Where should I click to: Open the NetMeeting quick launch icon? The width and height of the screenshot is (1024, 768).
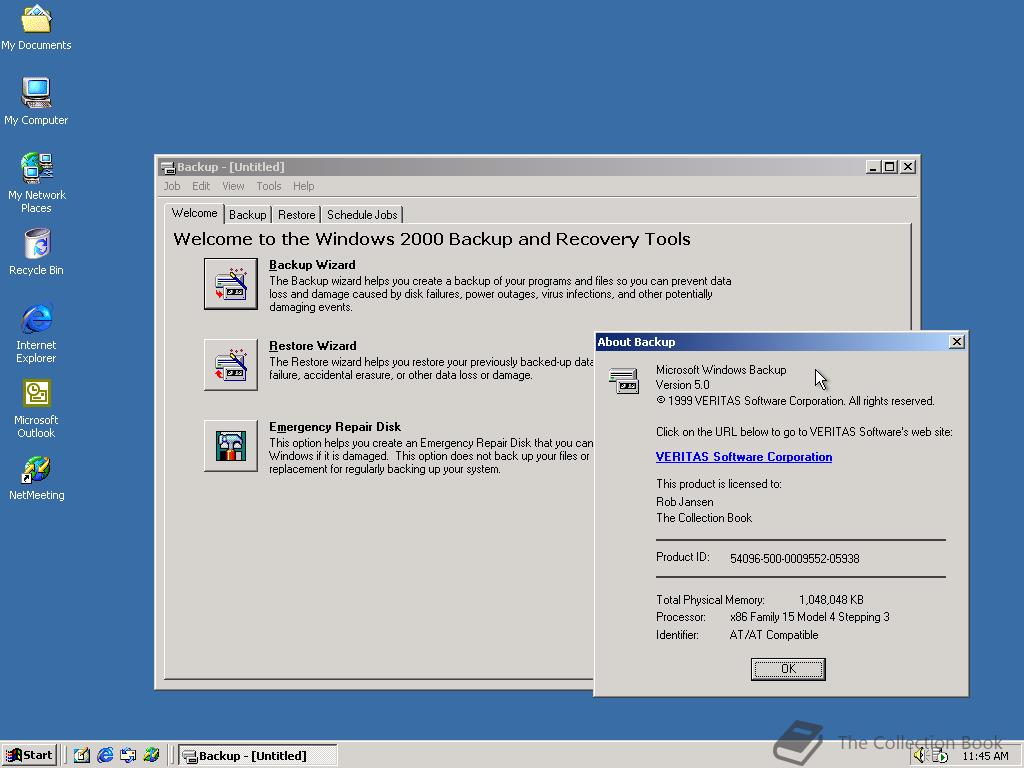click(x=151, y=756)
